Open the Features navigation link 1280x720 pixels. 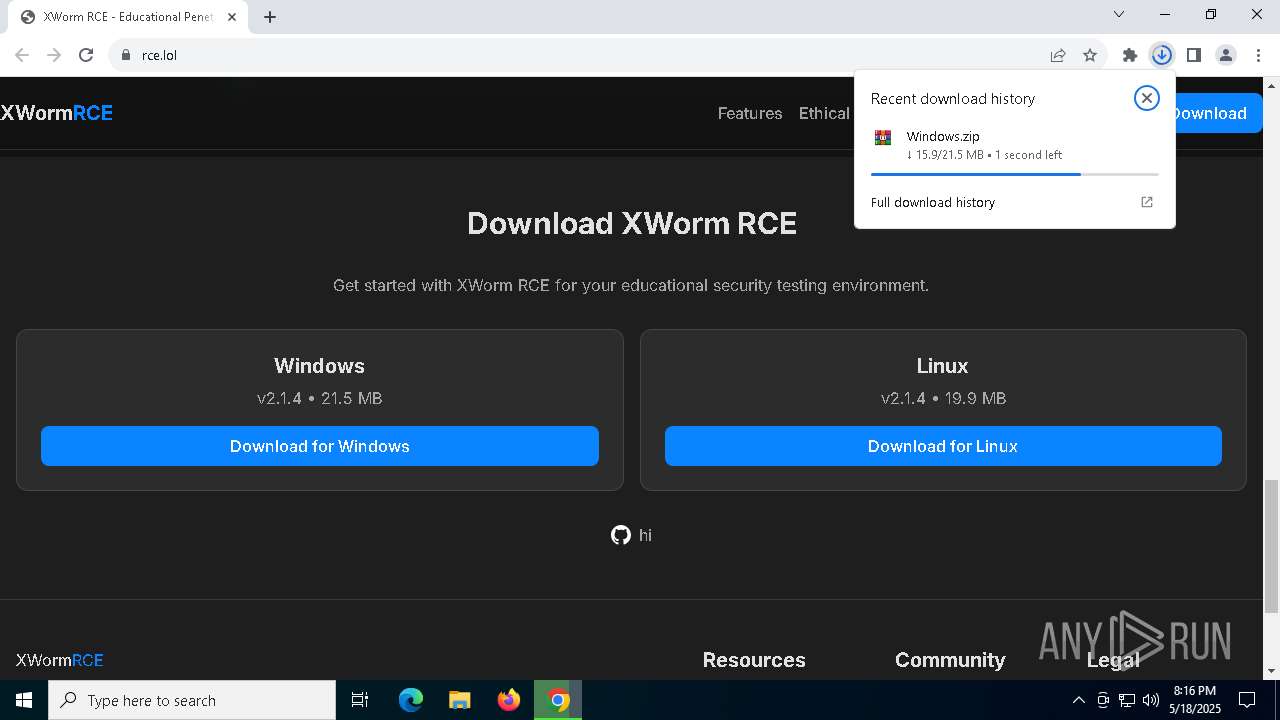tap(750, 113)
